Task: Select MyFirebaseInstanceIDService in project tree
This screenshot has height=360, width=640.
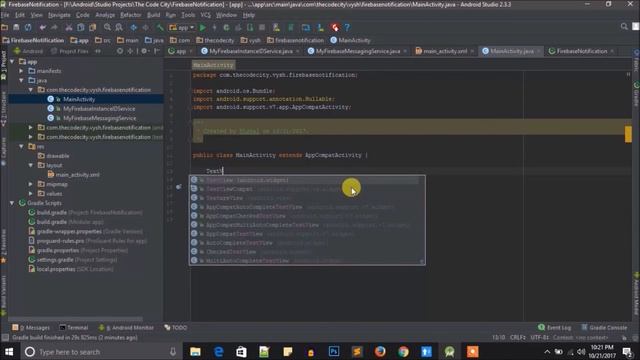Action: (x=99, y=109)
